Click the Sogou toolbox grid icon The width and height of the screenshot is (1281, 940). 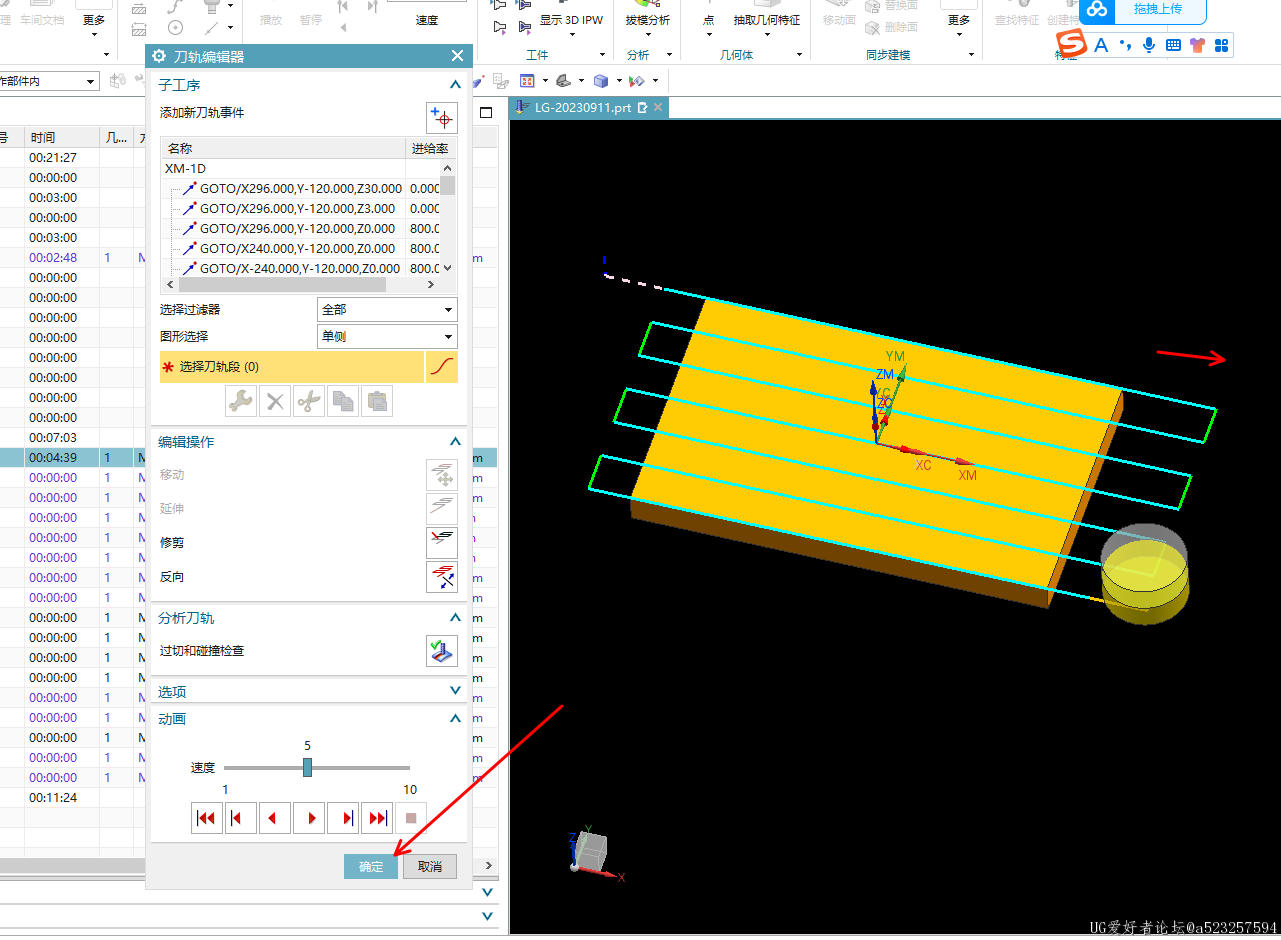[x=1221, y=45]
